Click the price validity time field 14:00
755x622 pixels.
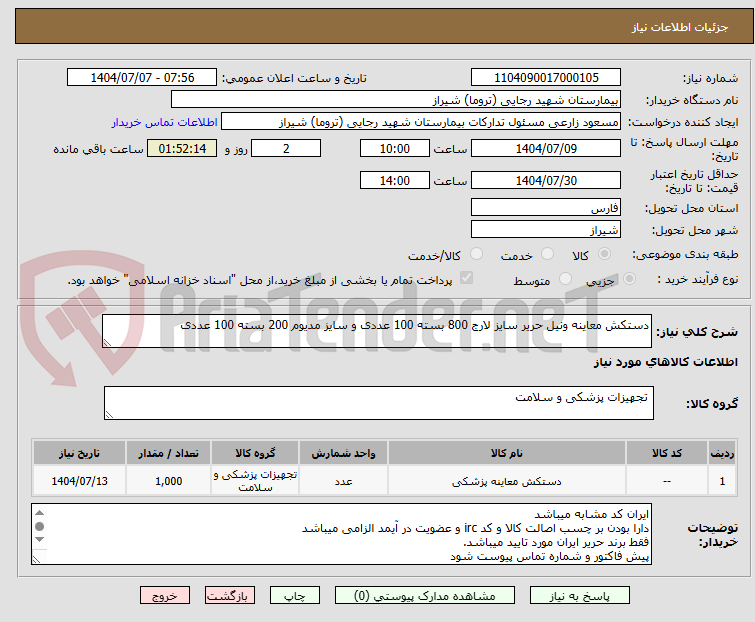point(394,181)
